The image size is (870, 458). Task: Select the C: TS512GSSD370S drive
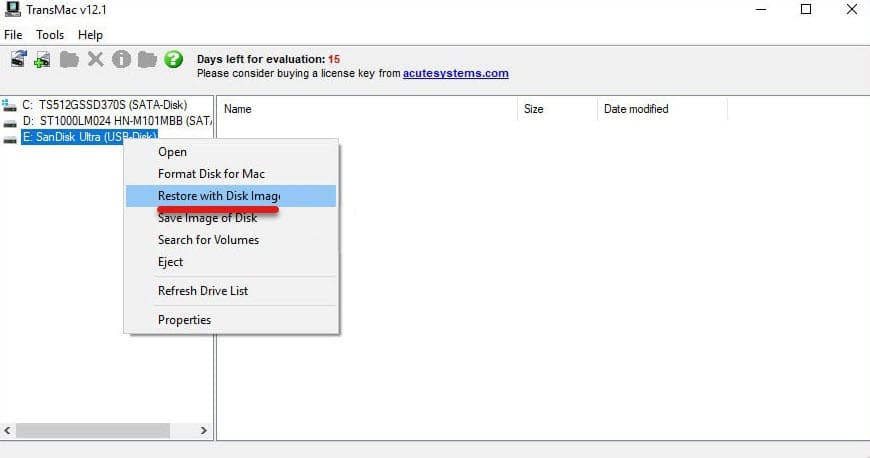104,105
